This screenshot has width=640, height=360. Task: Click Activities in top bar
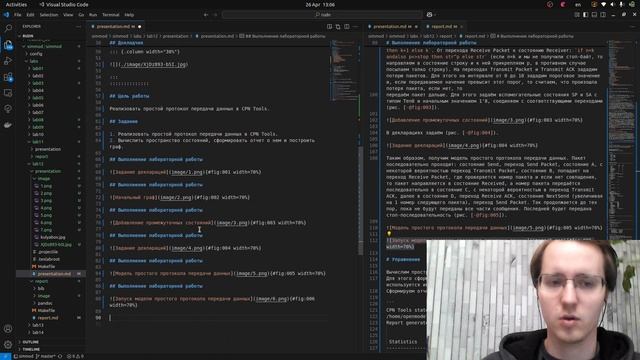16,4
